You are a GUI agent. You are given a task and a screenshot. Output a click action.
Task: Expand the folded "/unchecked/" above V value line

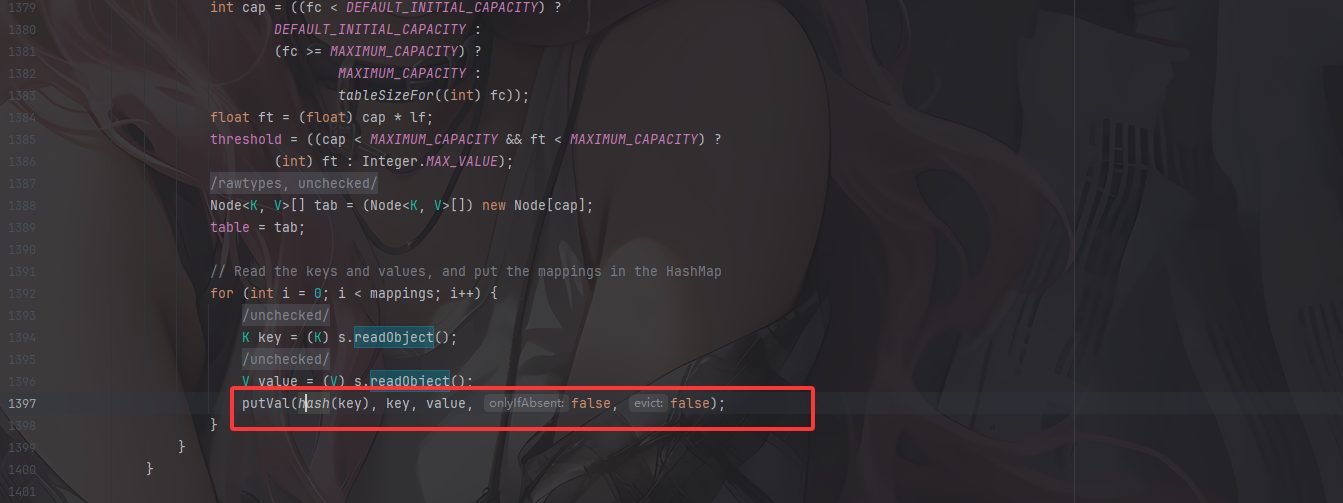(x=286, y=359)
